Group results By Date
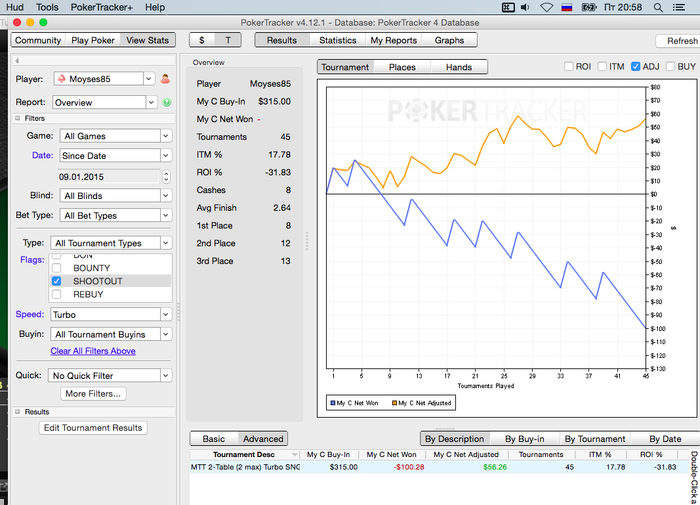This screenshot has height=505, width=700. [665, 439]
